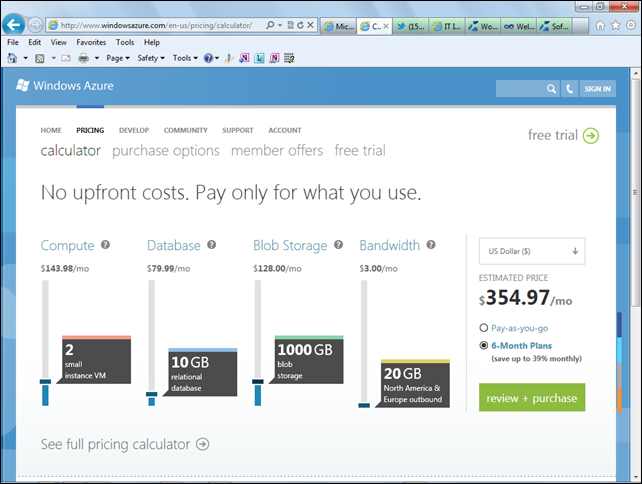This screenshot has width=642, height=484.
Task: Click the browser Back arrow button
Action: coord(13,25)
